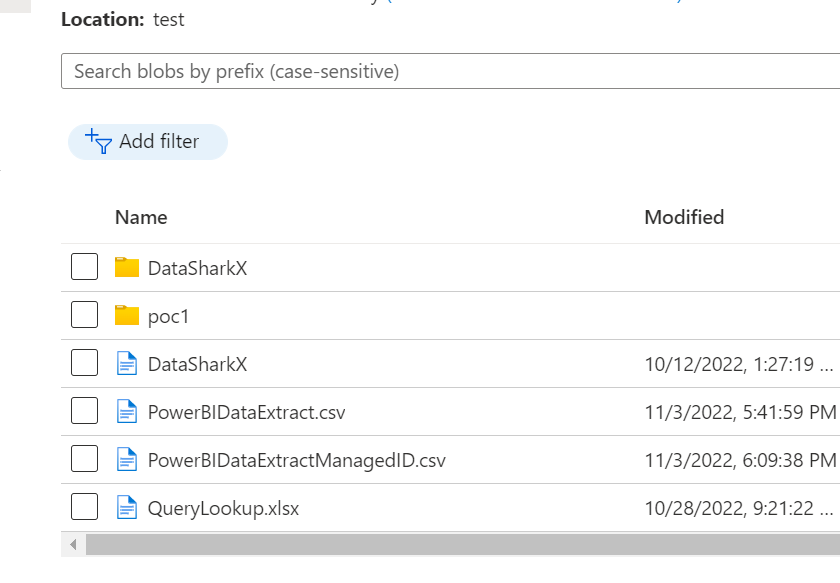Tick checkbox for PowerBIDataExtractManagedID.csv
This screenshot has height=583, width=840.
pyautogui.click(x=85, y=459)
